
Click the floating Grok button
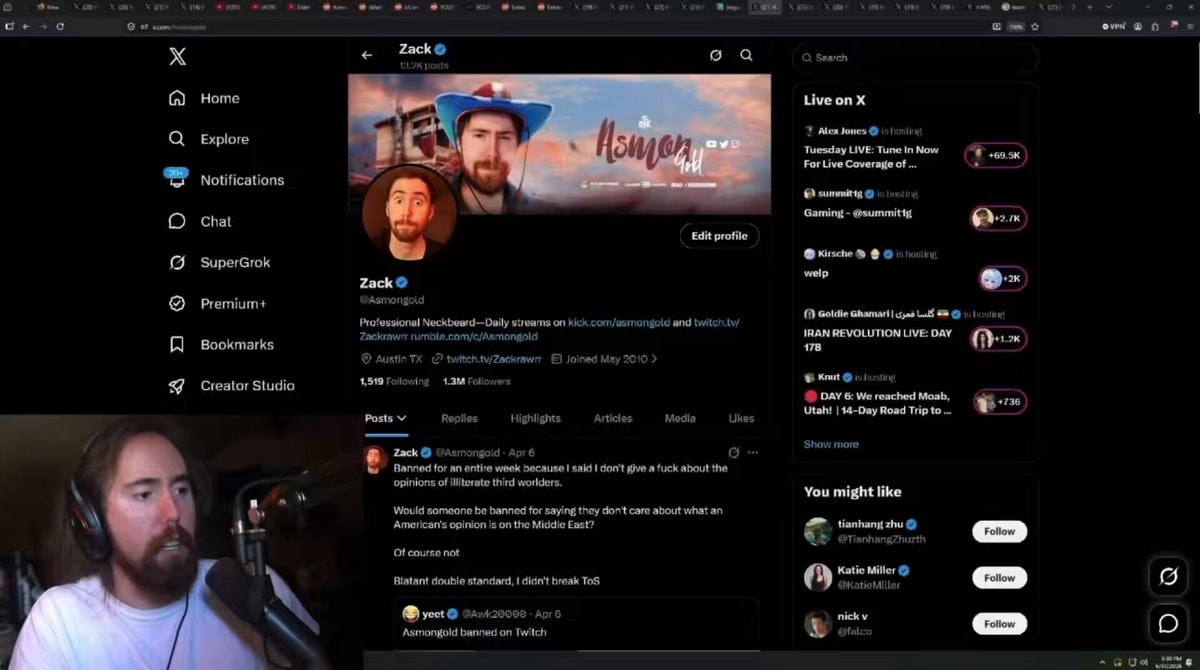pyautogui.click(x=1167, y=577)
